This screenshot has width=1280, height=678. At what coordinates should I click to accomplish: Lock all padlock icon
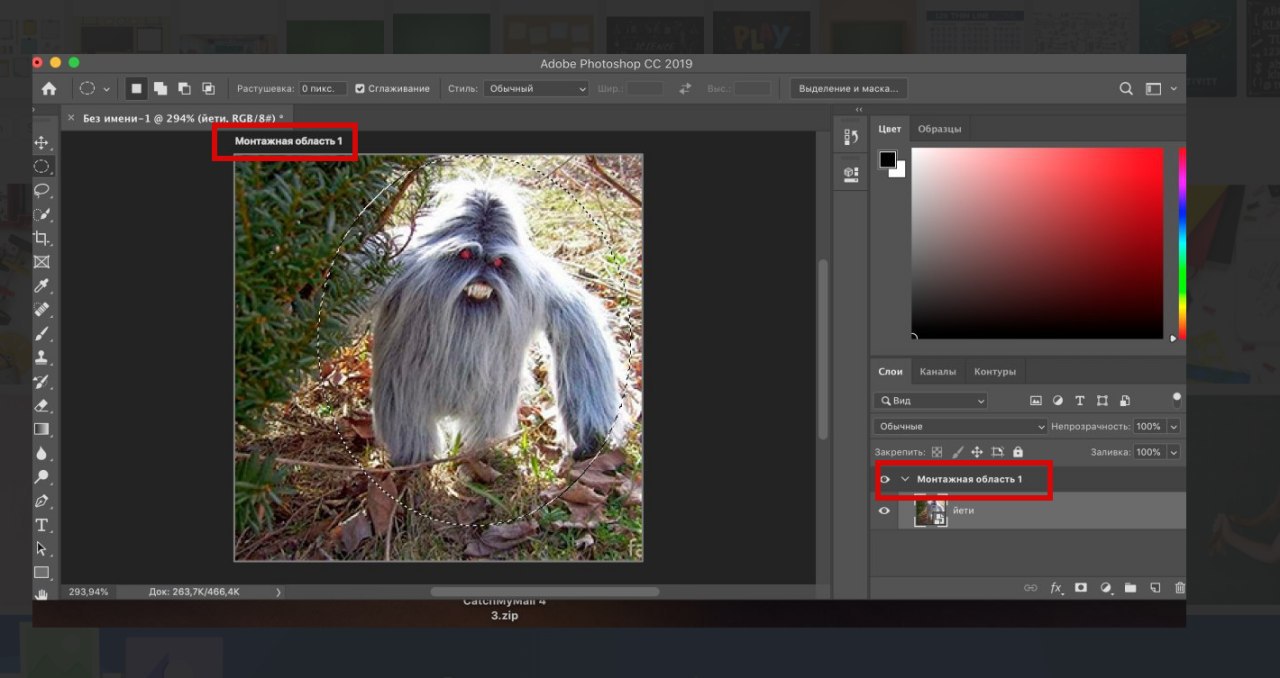[1017, 452]
